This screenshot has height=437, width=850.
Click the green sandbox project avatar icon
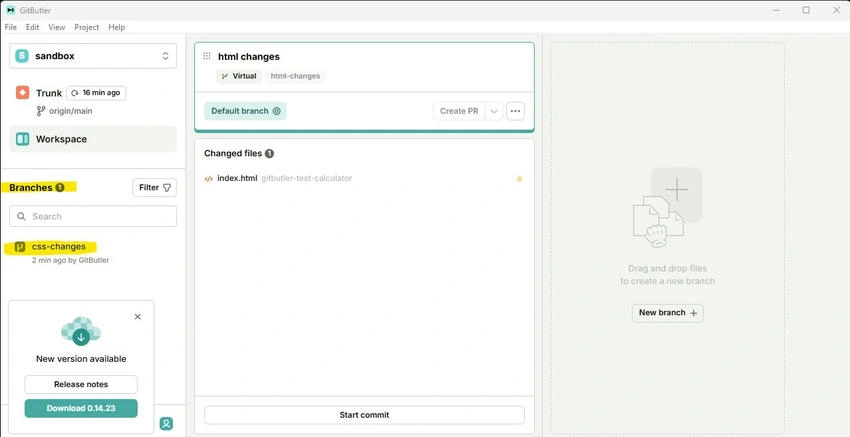click(x=22, y=56)
